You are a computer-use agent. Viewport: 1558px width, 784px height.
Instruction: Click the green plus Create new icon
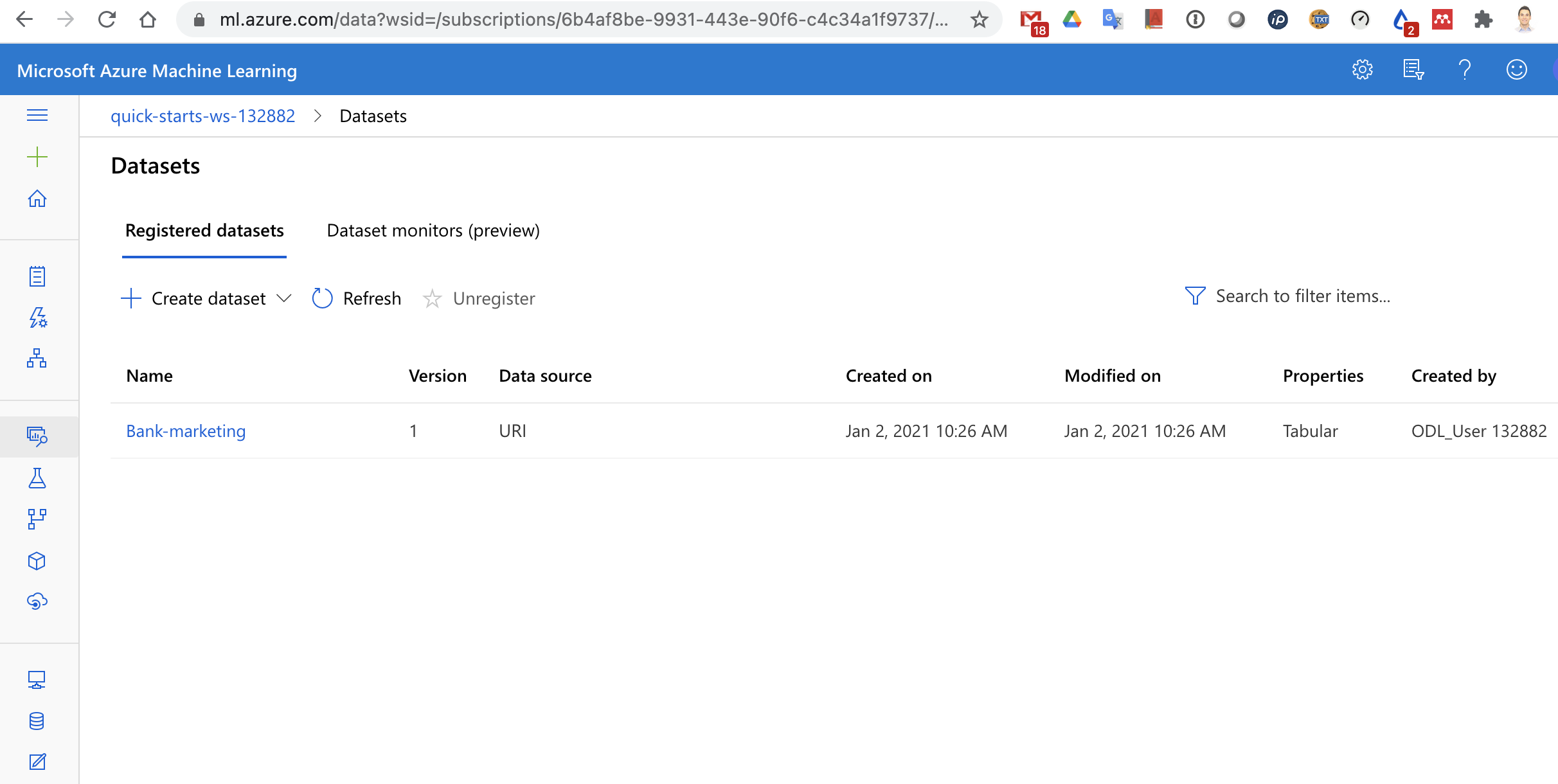click(37, 157)
